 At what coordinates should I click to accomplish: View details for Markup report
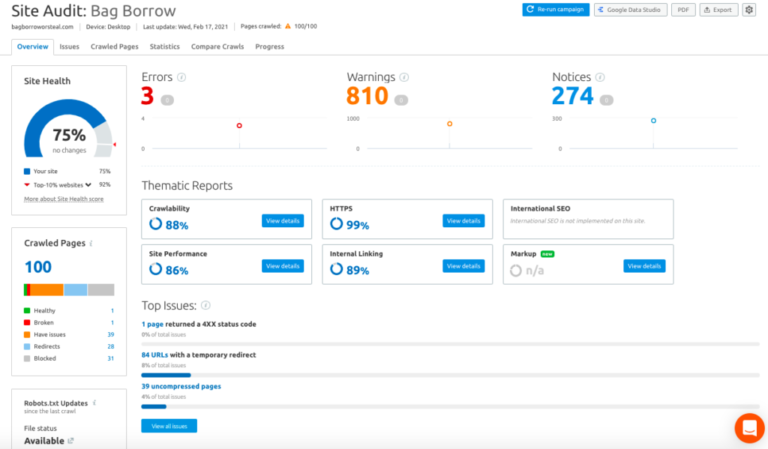pyautogui.click(x=644, y=266)
